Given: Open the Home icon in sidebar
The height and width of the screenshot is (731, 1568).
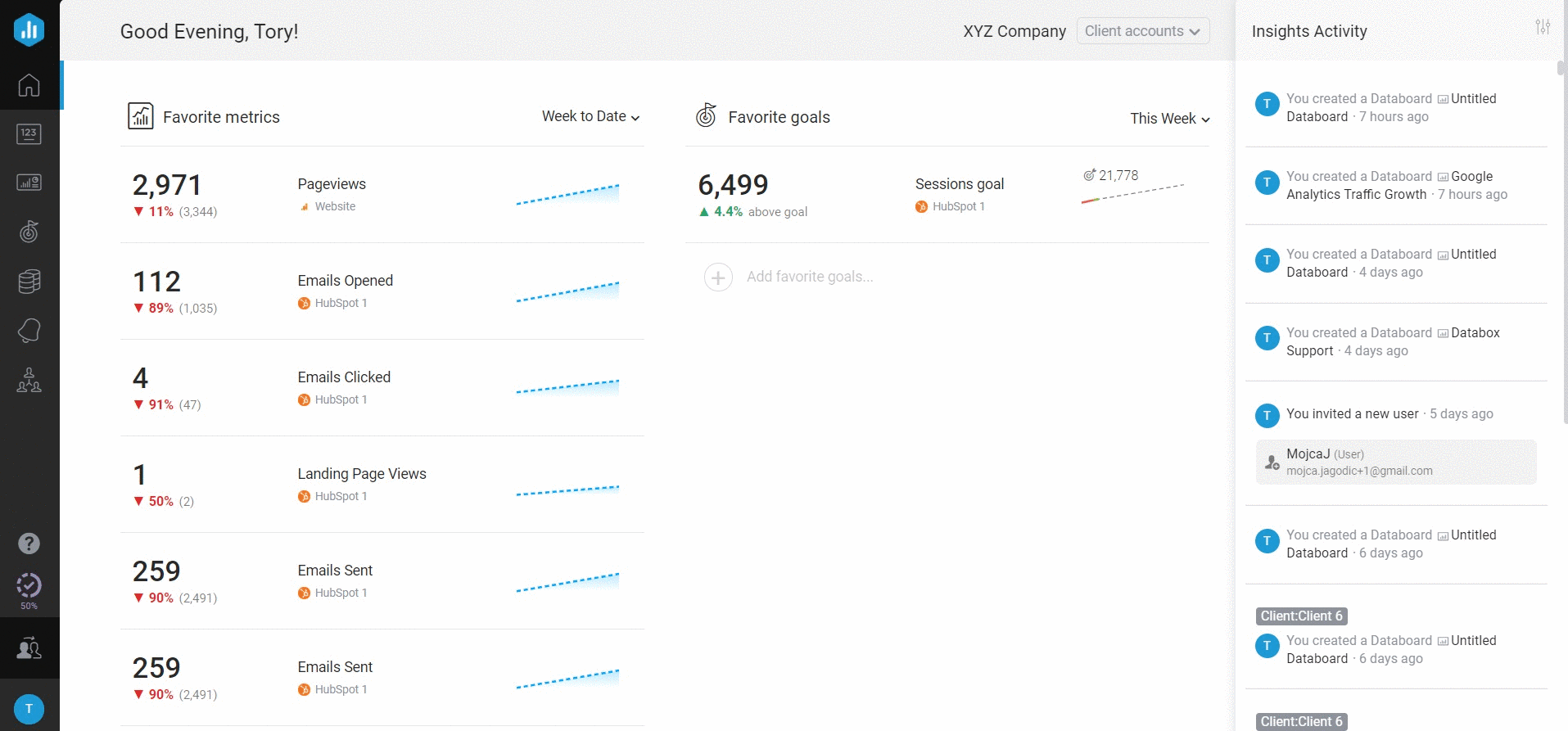Looking at the screenshot, I should (29, 85).
